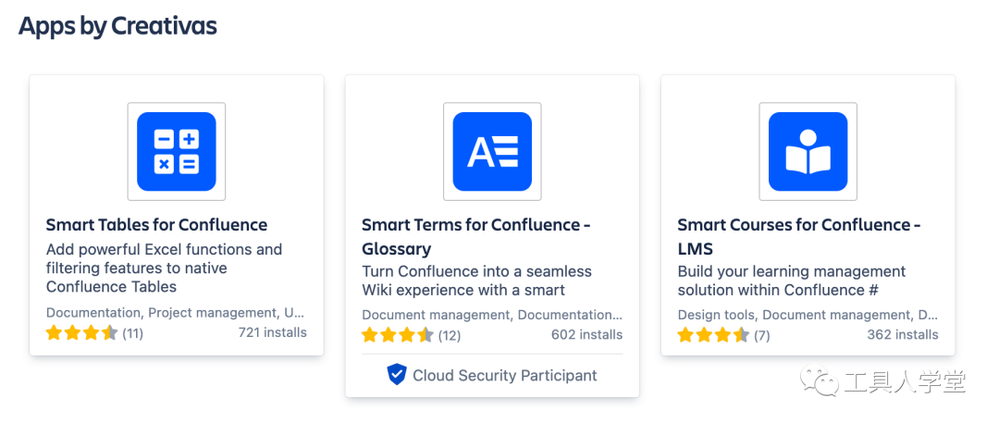The image size is (999, 426).
Task: Open the Smart Tables for Confluence title
Action: click(157, 225)
